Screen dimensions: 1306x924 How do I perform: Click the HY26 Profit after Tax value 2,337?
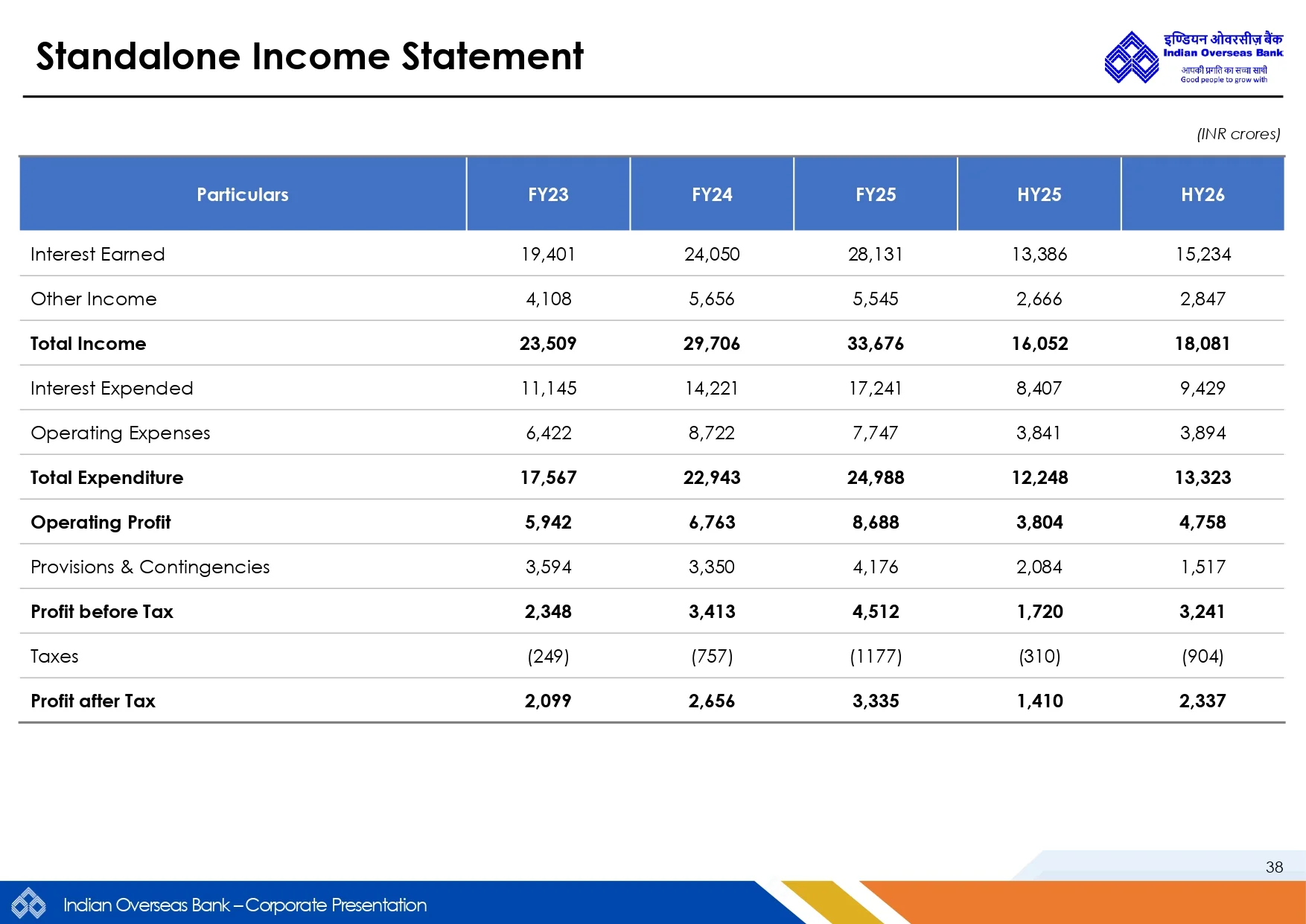[x=1203, y=701]
